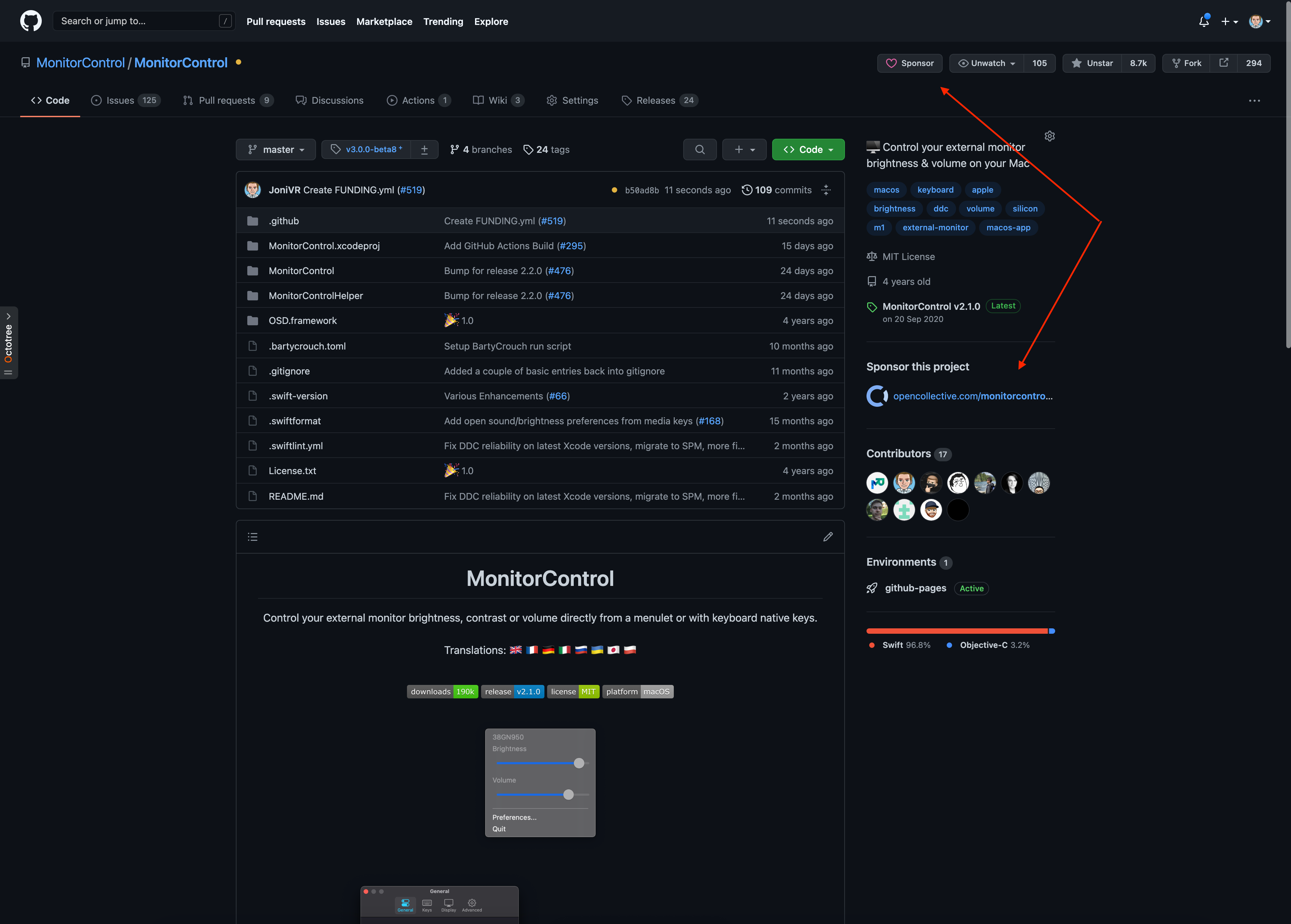
Task: Open the green Code dropdown
Action: click(808, 149)
